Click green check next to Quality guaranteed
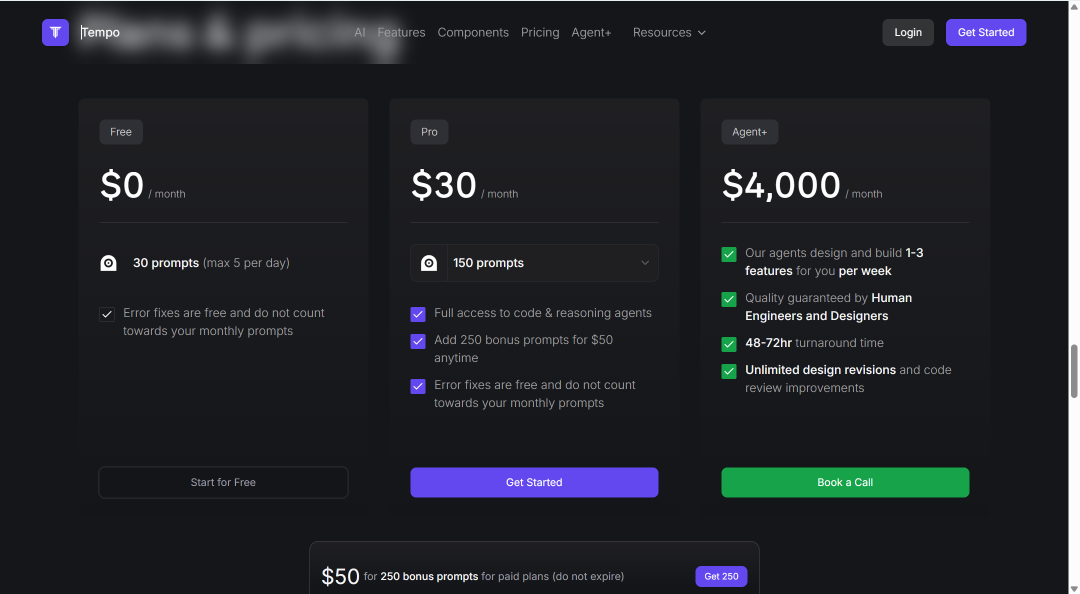The image size is (1080, 594). [x=729, y=299]
